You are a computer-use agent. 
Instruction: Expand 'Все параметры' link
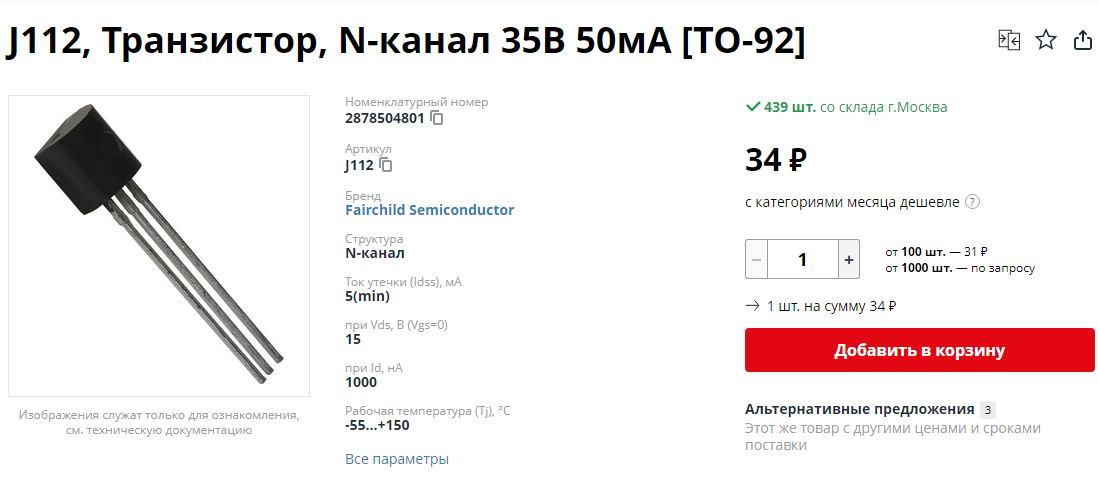point(396,459)
